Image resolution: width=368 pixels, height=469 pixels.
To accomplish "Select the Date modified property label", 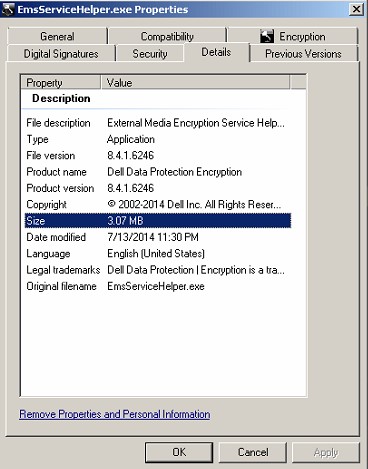I will point(56,237).
